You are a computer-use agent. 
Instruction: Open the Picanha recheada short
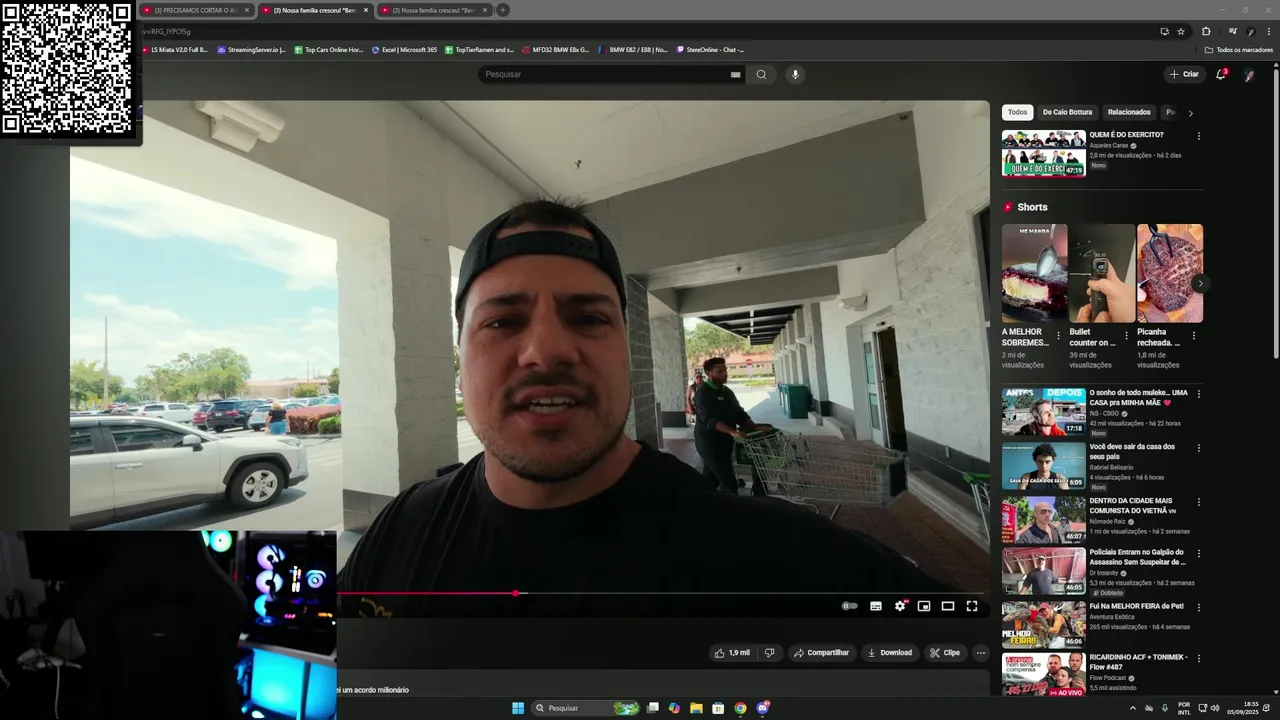1170,273
